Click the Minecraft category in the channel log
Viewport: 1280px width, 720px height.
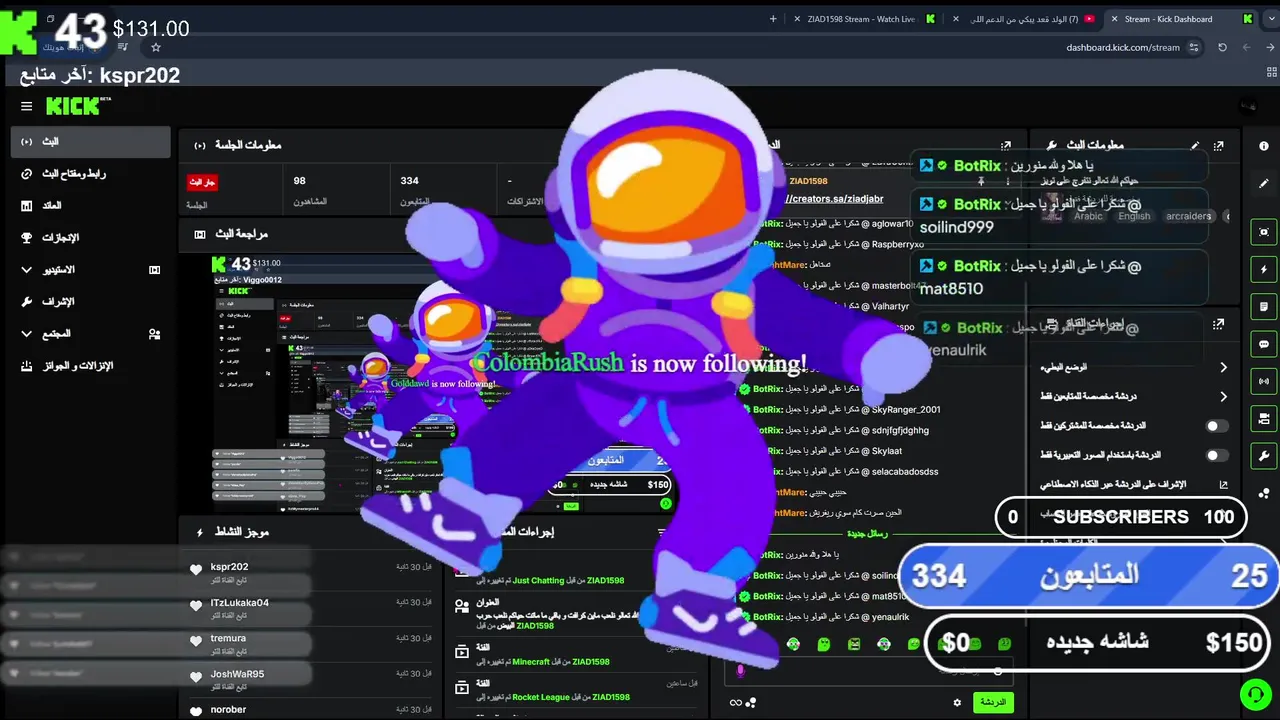pyautogui.click(x=532, y=662)
